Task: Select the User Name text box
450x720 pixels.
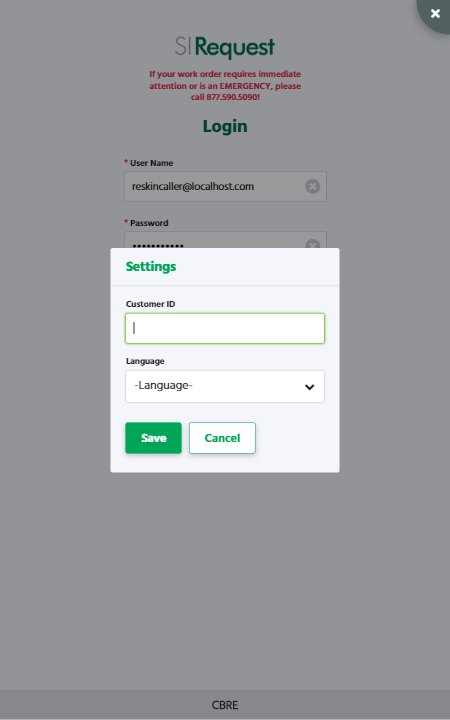Action: tap(225, 186)
